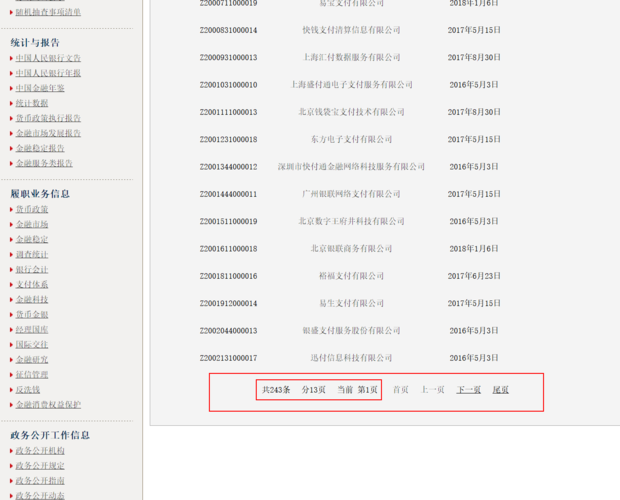Open 统计数据 sidebar link
Image resolution: width=620 pixels, height=500 pixels.
click(x=32, y=103)
